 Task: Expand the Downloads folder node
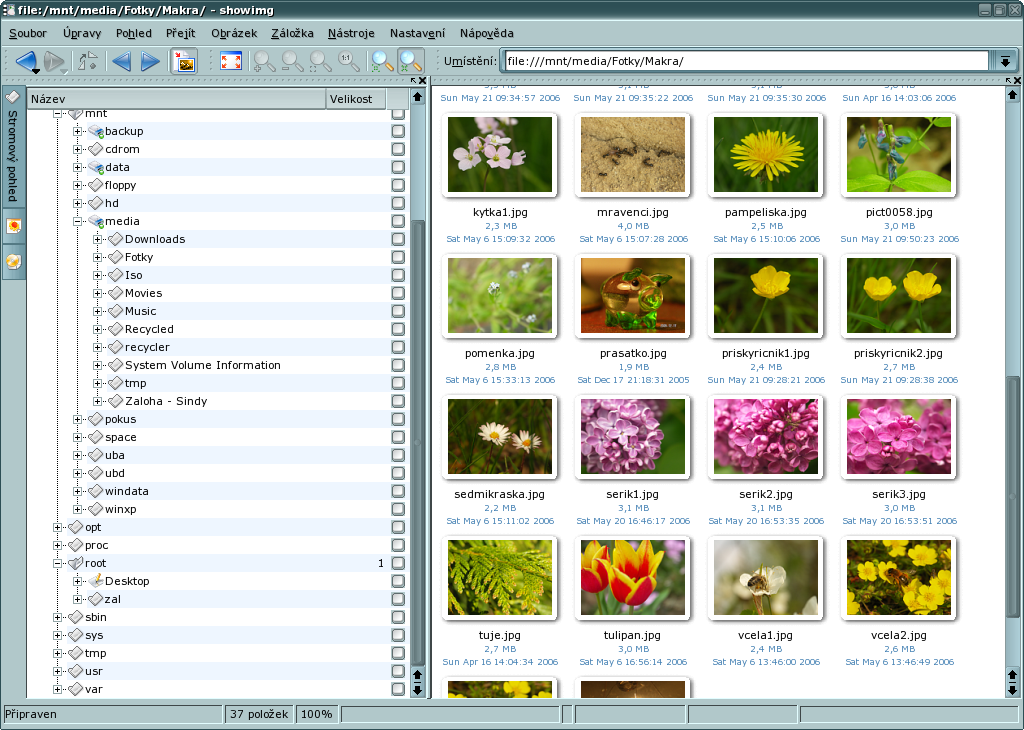(97, 239)
